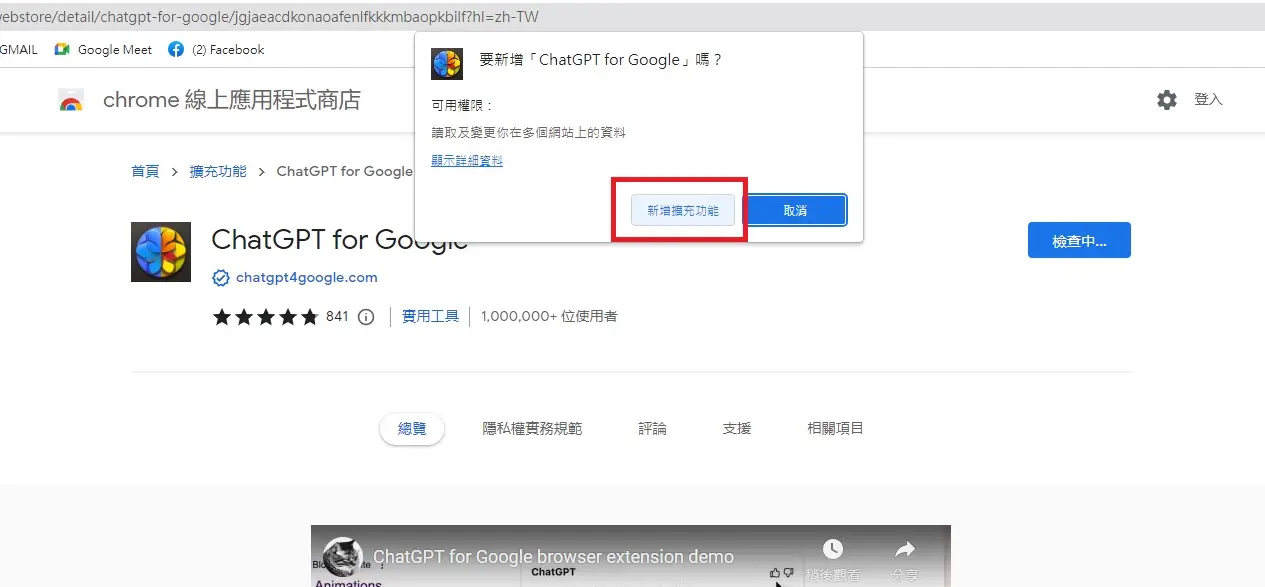Image resolution: width=1265 pixels, height=587 pixels.
Task: Open the 相關項目 tab
Action: (835, 428)
